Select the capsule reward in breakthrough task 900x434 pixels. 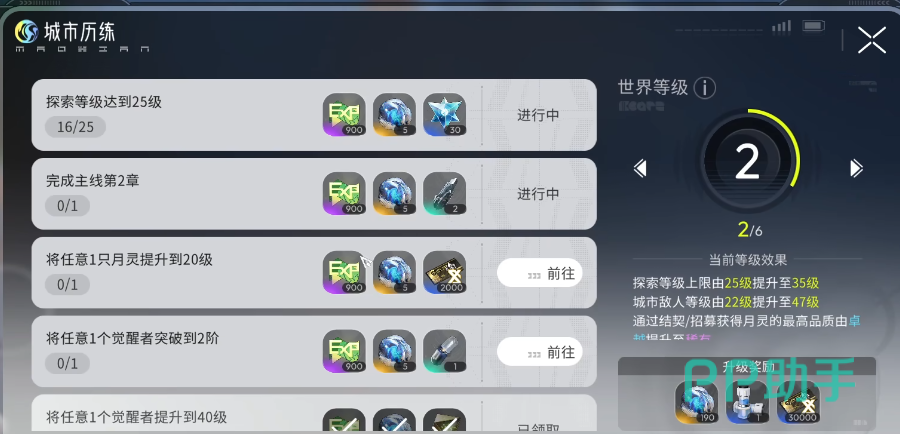coord(445,351)
